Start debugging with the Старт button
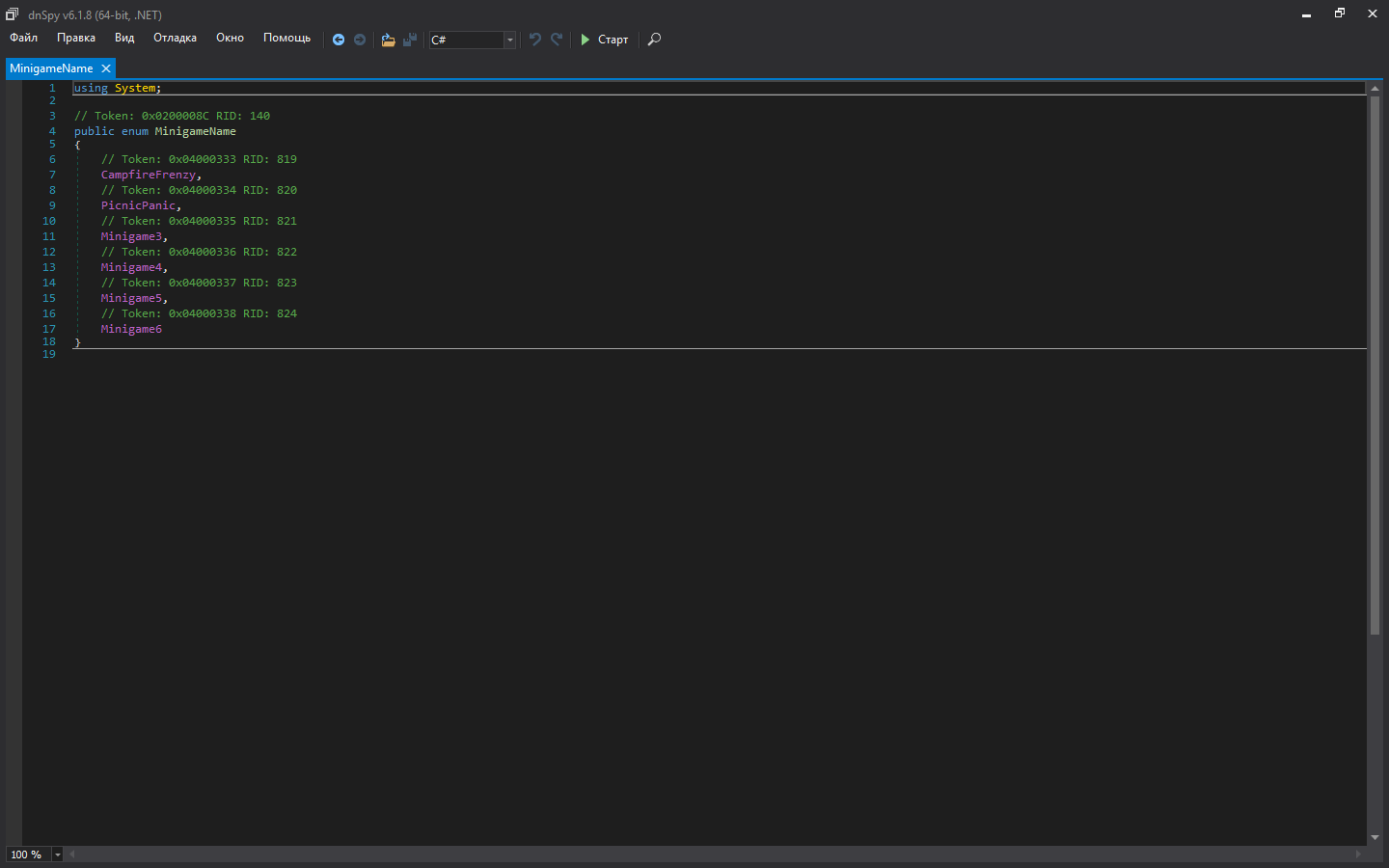This screenshot has width=1389, height=868. (605, 40)
